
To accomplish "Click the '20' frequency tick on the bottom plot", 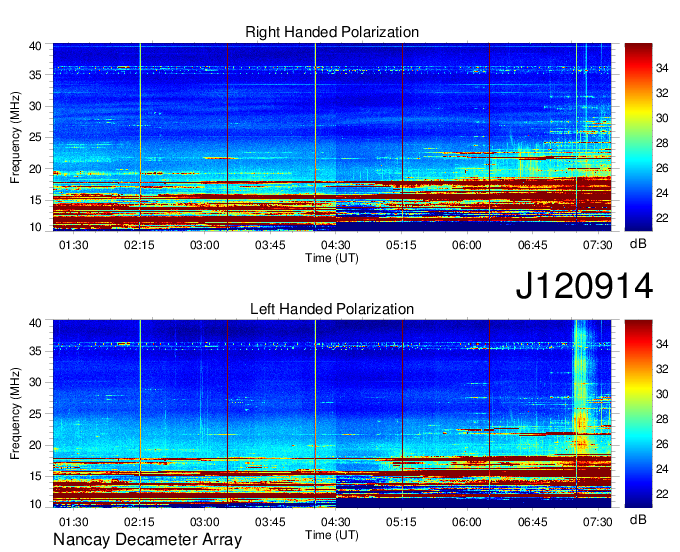I will [x=35, y=445].
